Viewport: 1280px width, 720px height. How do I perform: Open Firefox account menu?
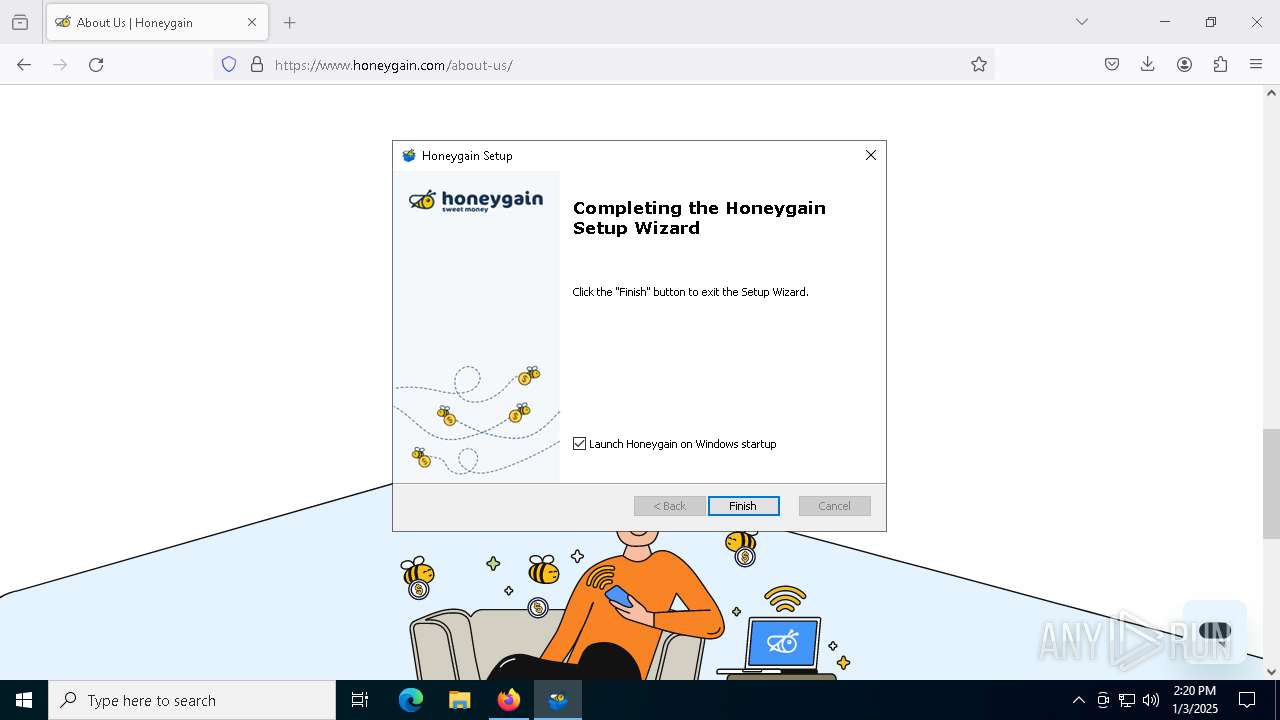pos(1184,65)
